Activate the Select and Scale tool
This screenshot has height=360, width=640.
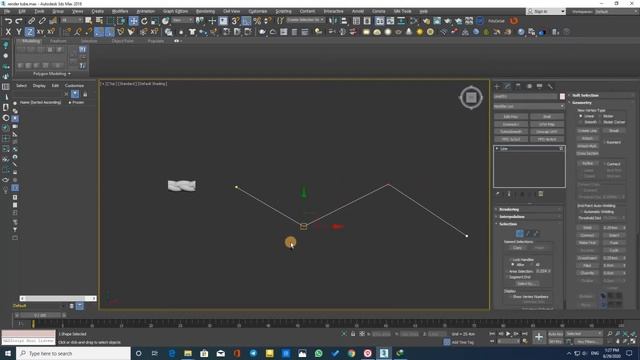click(x=155, y=21)
